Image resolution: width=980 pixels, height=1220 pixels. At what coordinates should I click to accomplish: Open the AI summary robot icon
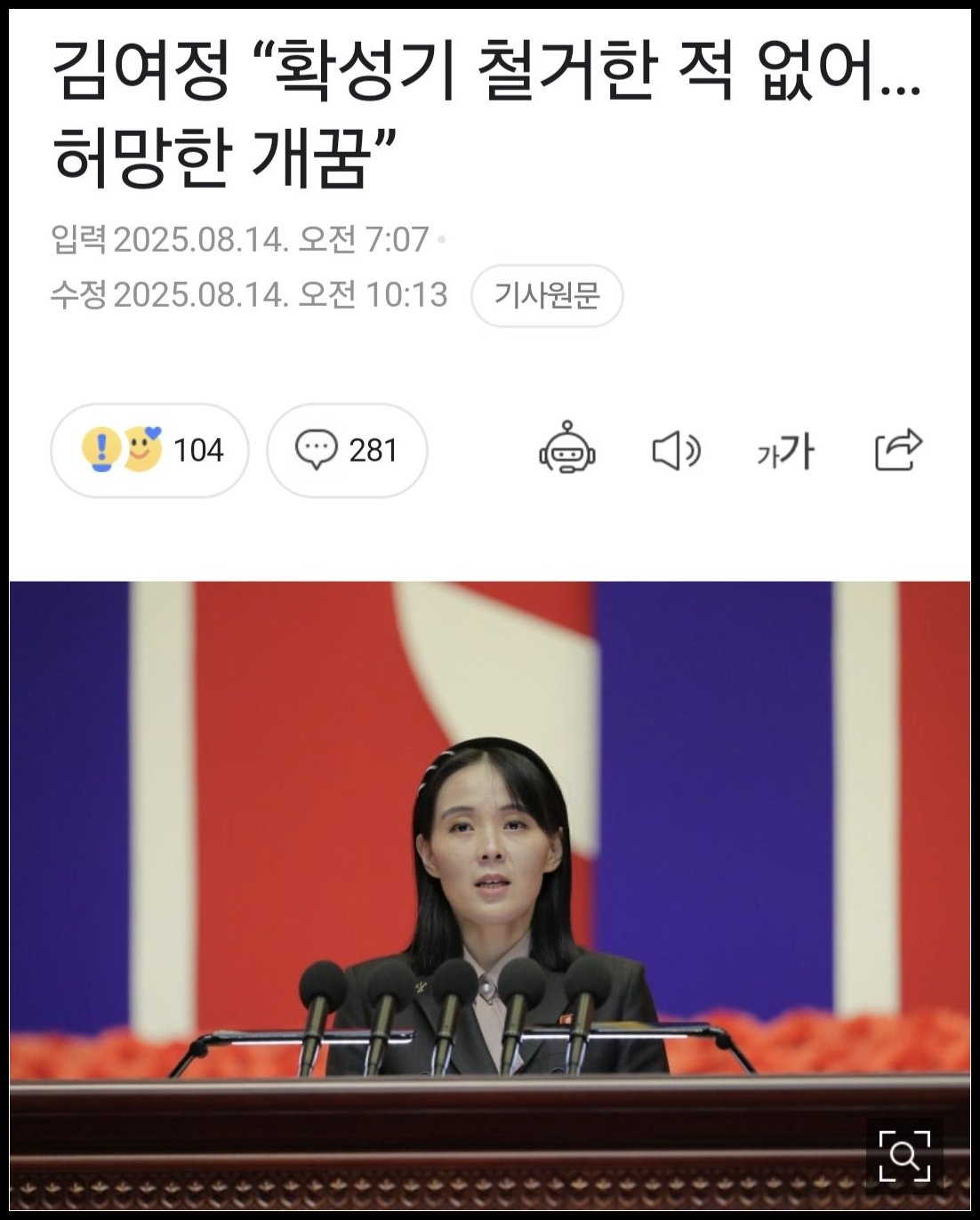point(566,449)
